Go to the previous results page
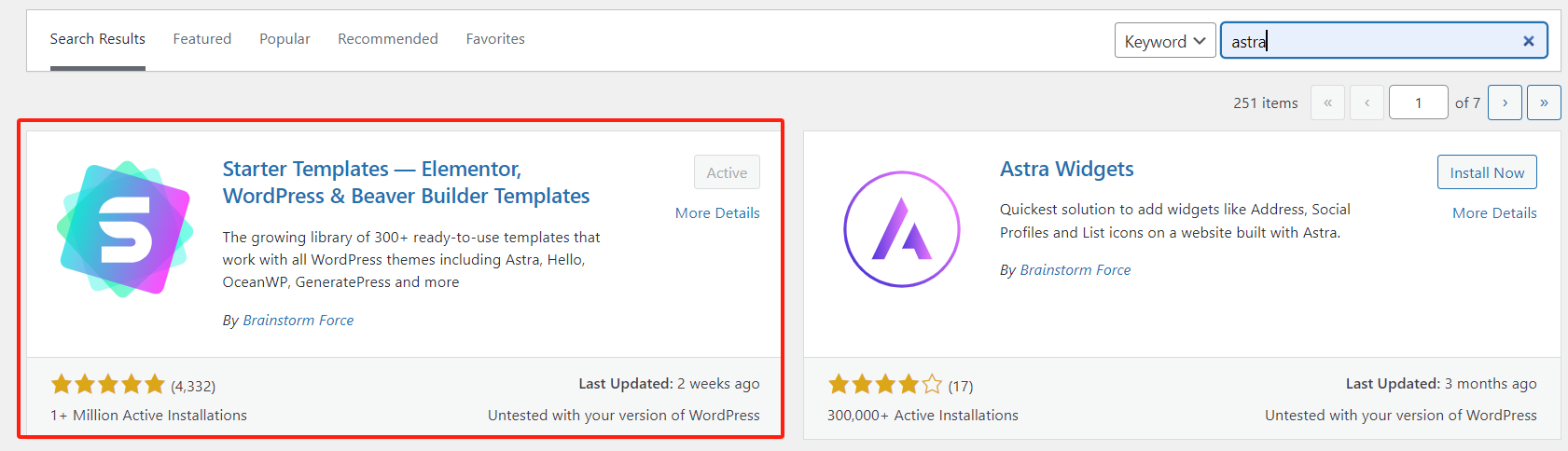Viewport: 1568px width, 451px height. [x=1367, y=102]
